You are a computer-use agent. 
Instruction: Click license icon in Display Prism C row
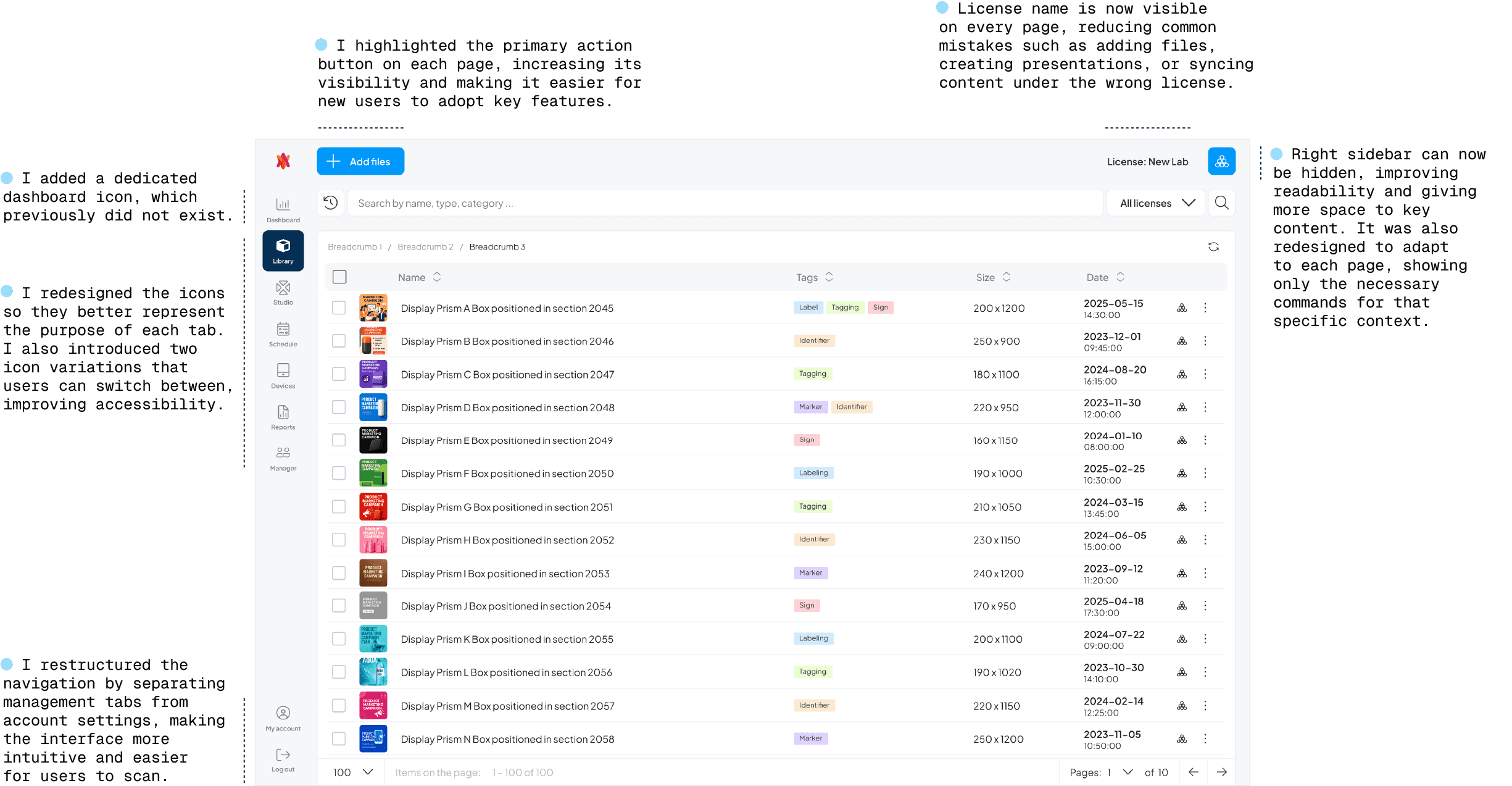(1181, 374)
